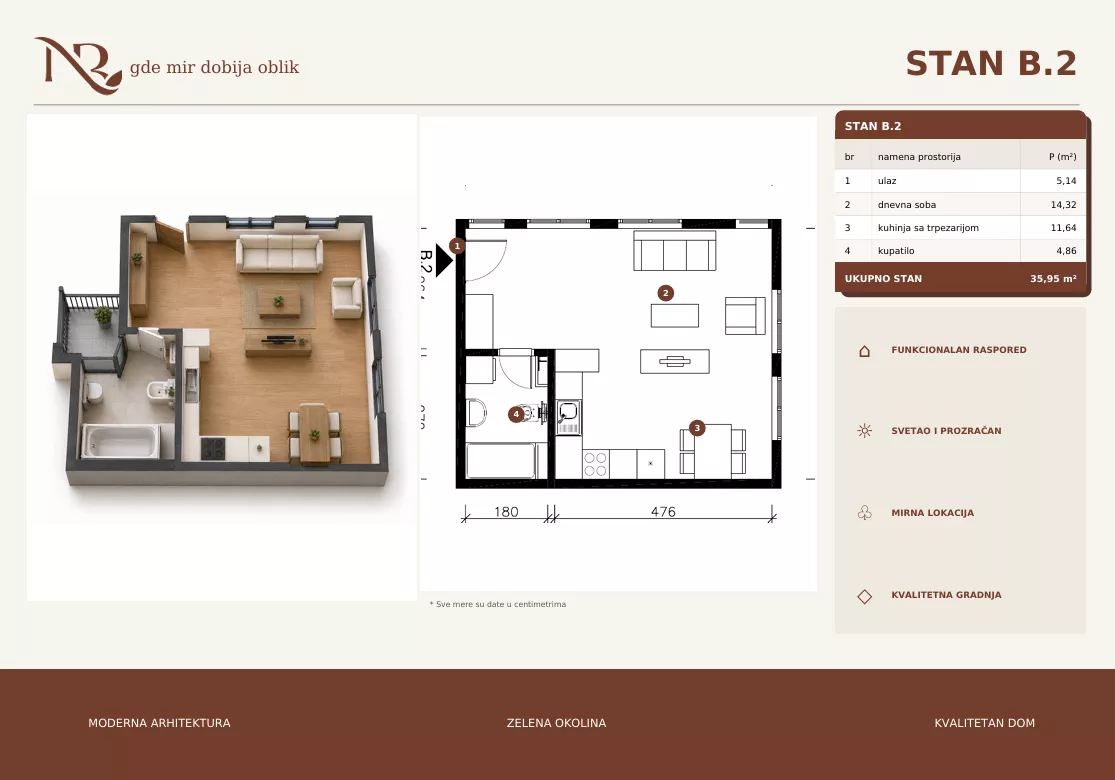Image resolution: width=1115 pixels, height=780 pixels.
Task: Click 'MODERNA ARHITEKTURA' in the footer
Action: tap(159, 723)
